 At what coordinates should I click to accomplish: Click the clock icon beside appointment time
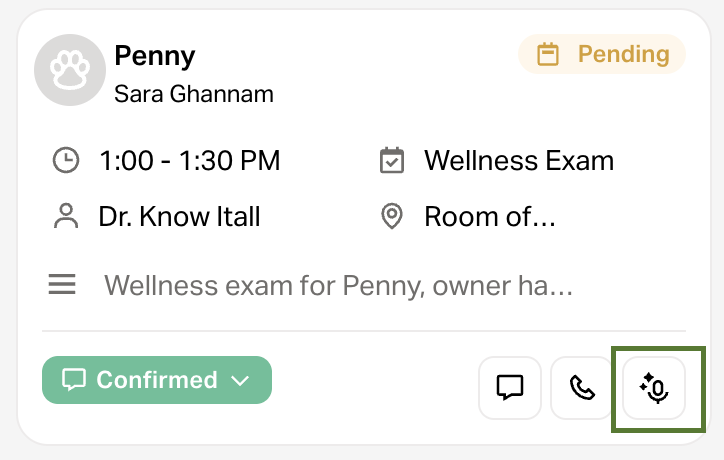(66, 160)
